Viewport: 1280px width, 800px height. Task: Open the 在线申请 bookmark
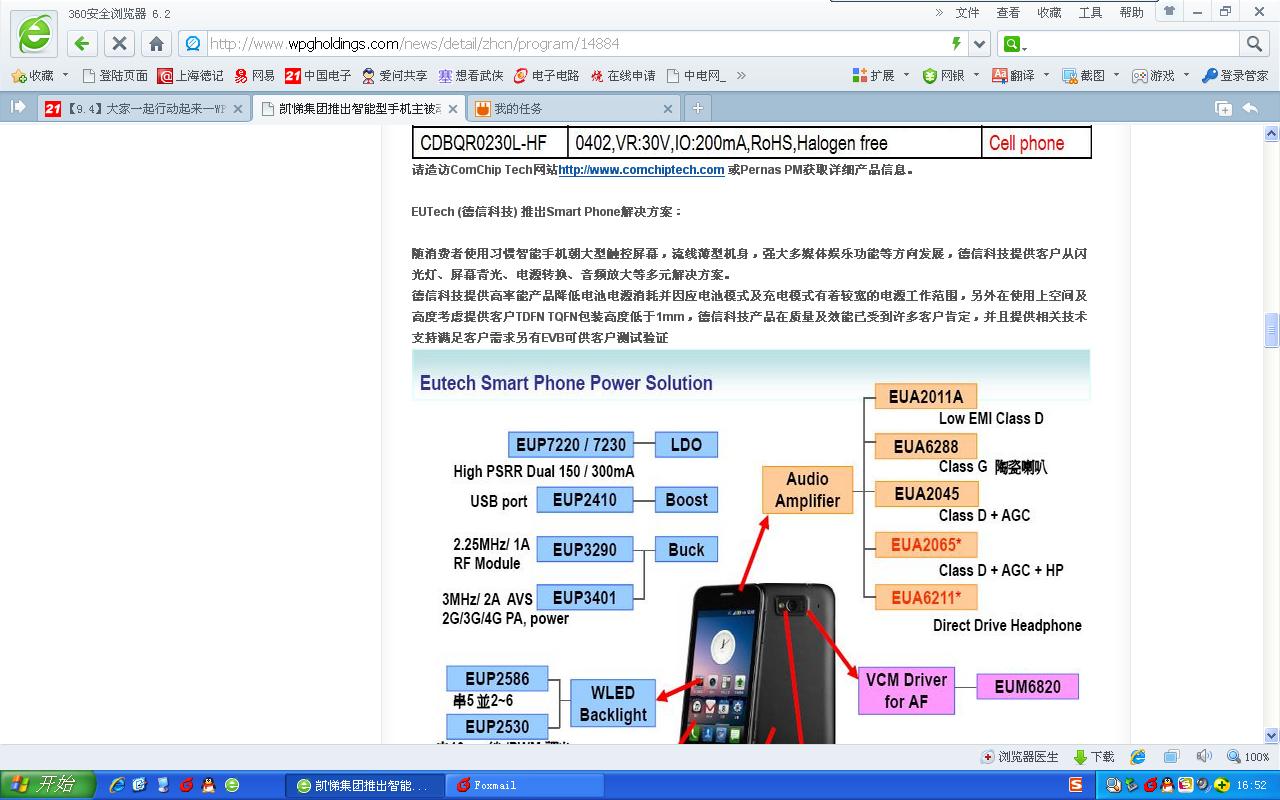(x=623, y=75)
